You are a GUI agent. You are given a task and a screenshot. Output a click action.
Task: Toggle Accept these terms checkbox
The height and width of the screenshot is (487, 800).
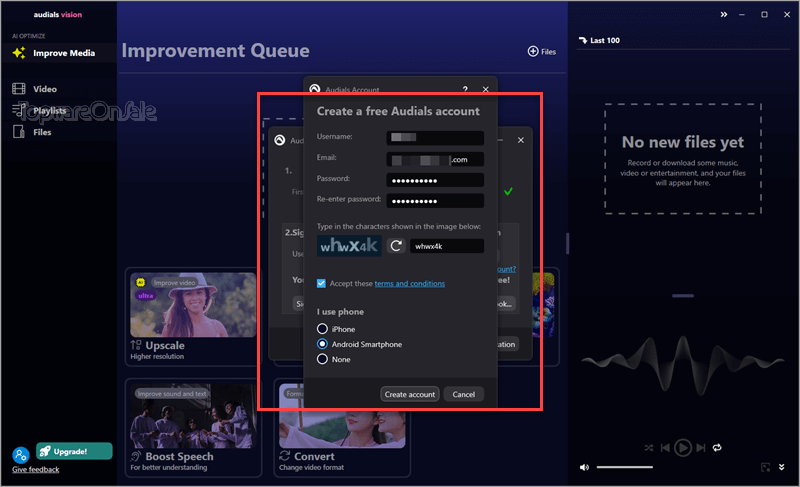point(321,284)
